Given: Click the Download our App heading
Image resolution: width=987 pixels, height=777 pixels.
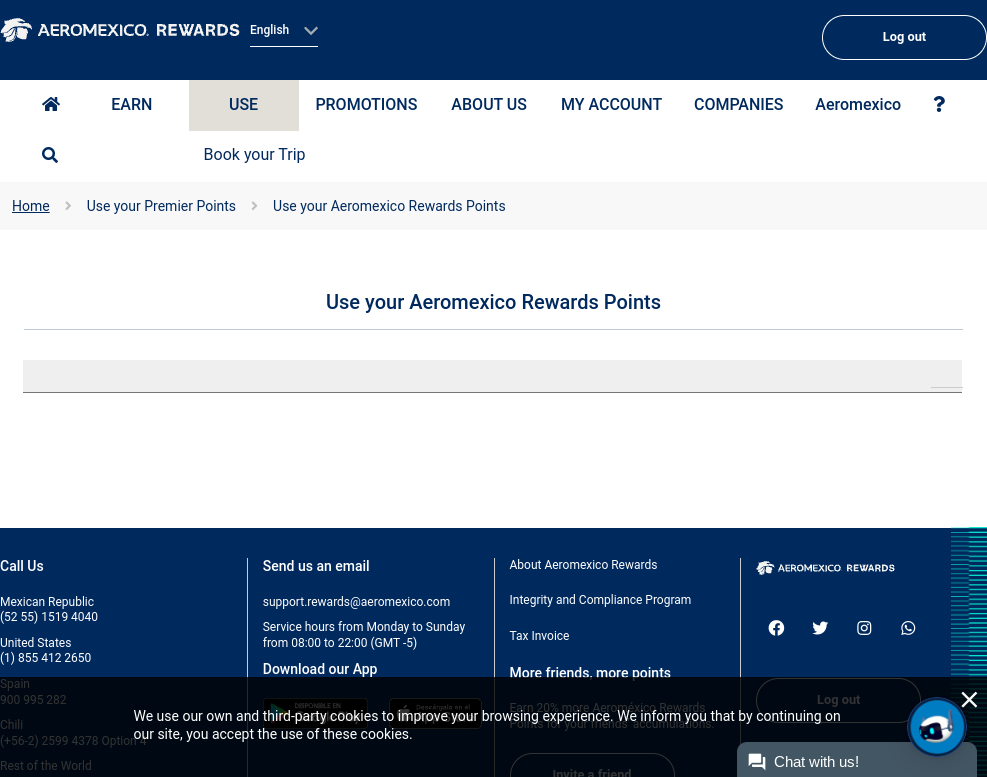Looking at the screenshot, I should pos(320,669).
